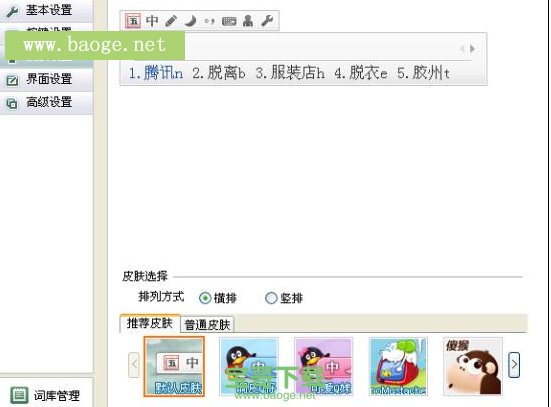The height and width of the screenshot is (407, 551).
Task: Click the 界面设置 sidebar icon
Action: [12, 80]
